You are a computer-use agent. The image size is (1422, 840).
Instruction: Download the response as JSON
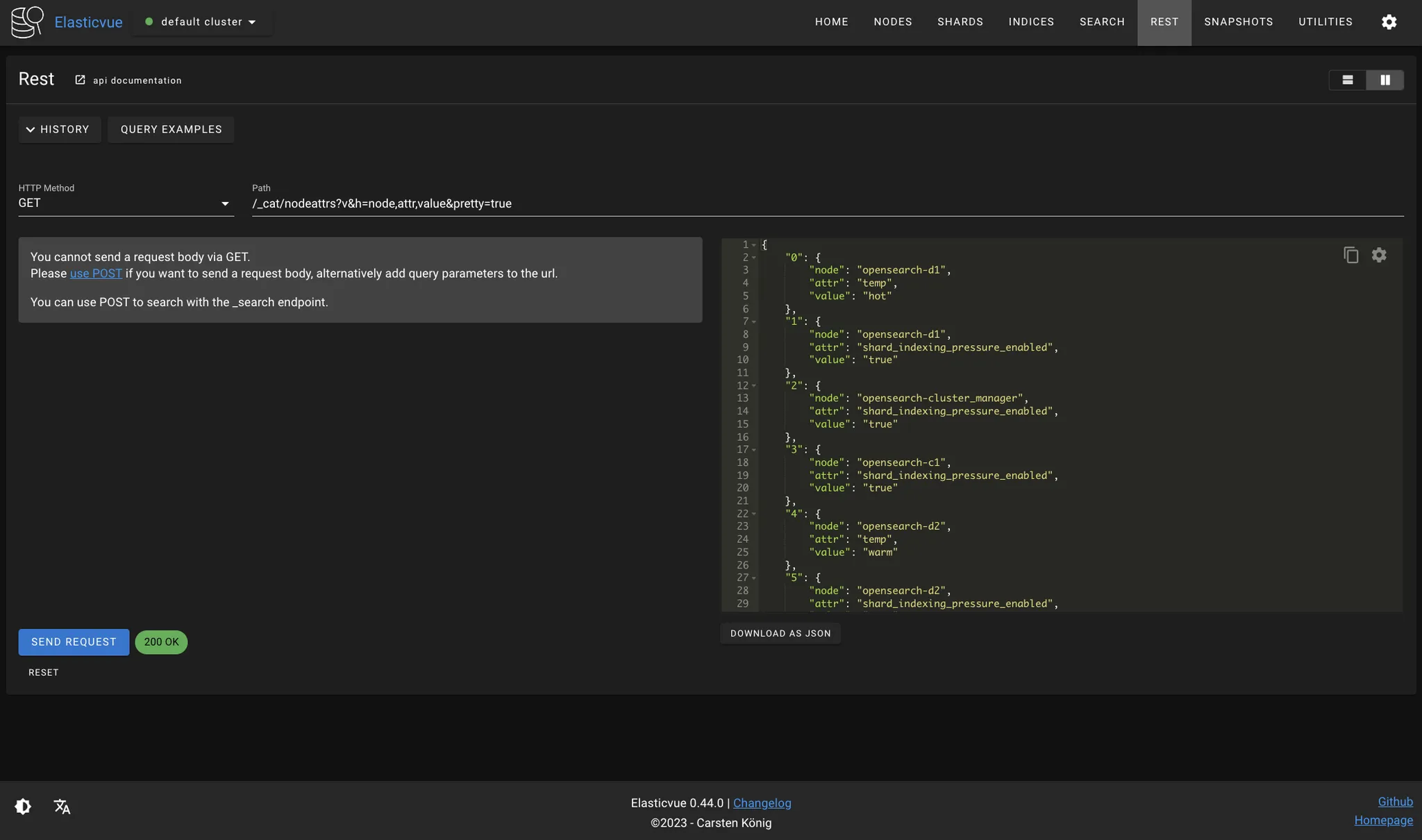click(x=780, y=634)
